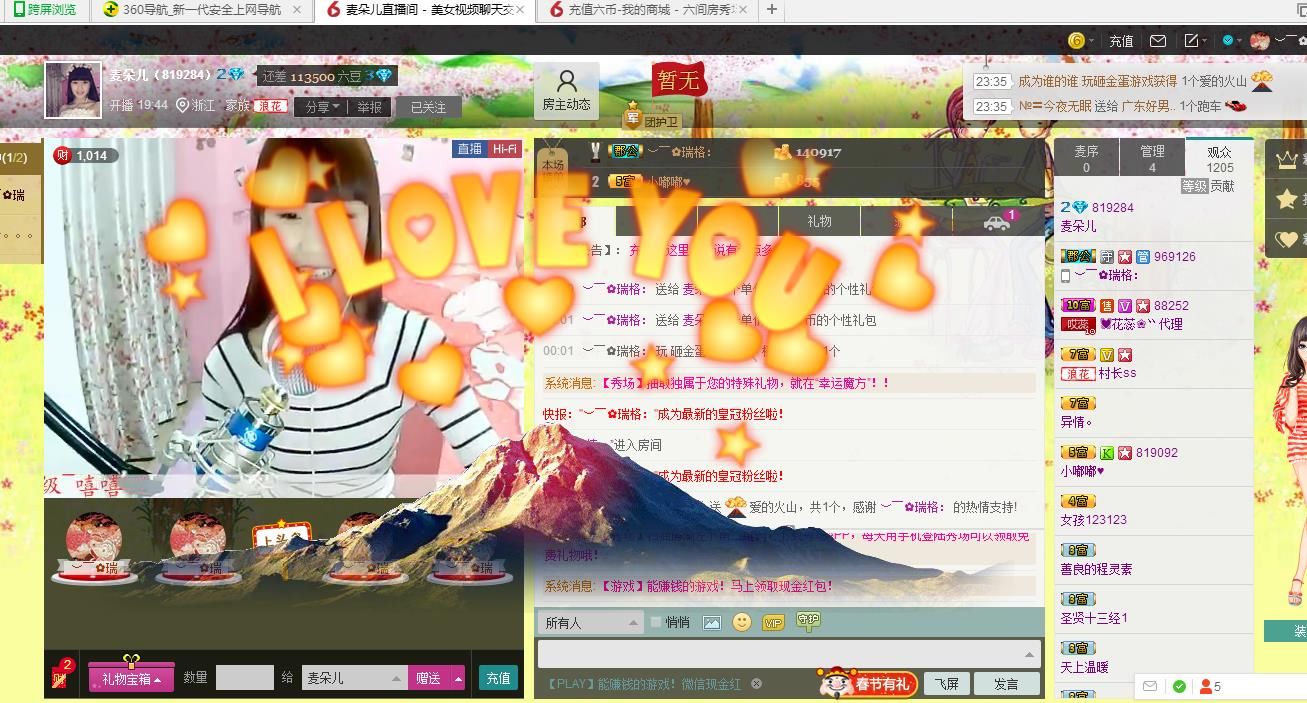The height and width of the screenshot is (703, 1307).
Task: Click the car icon tab in chat panel
Action: coord(997,221)
